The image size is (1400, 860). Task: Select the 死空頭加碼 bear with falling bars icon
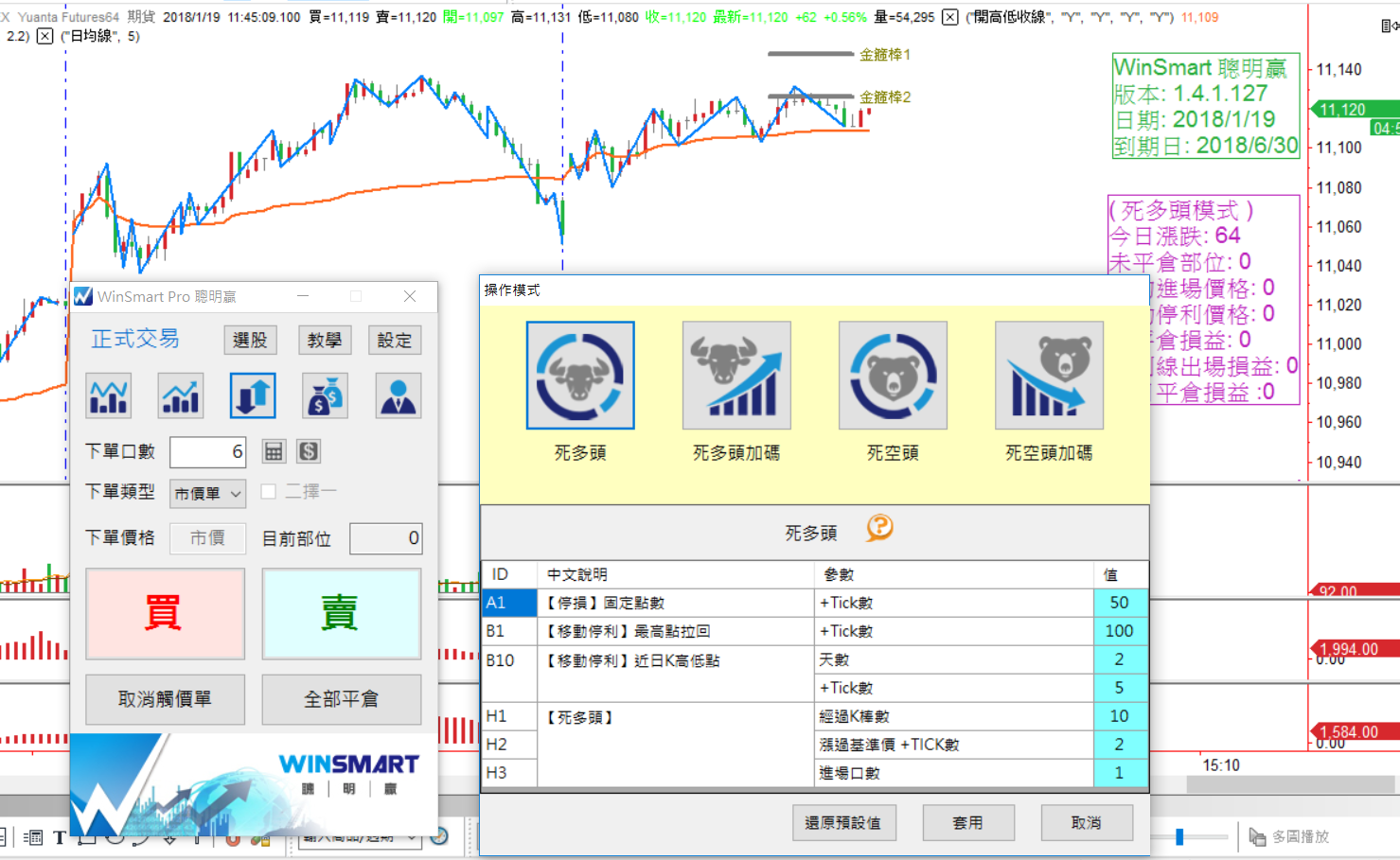coord(1049,376)
